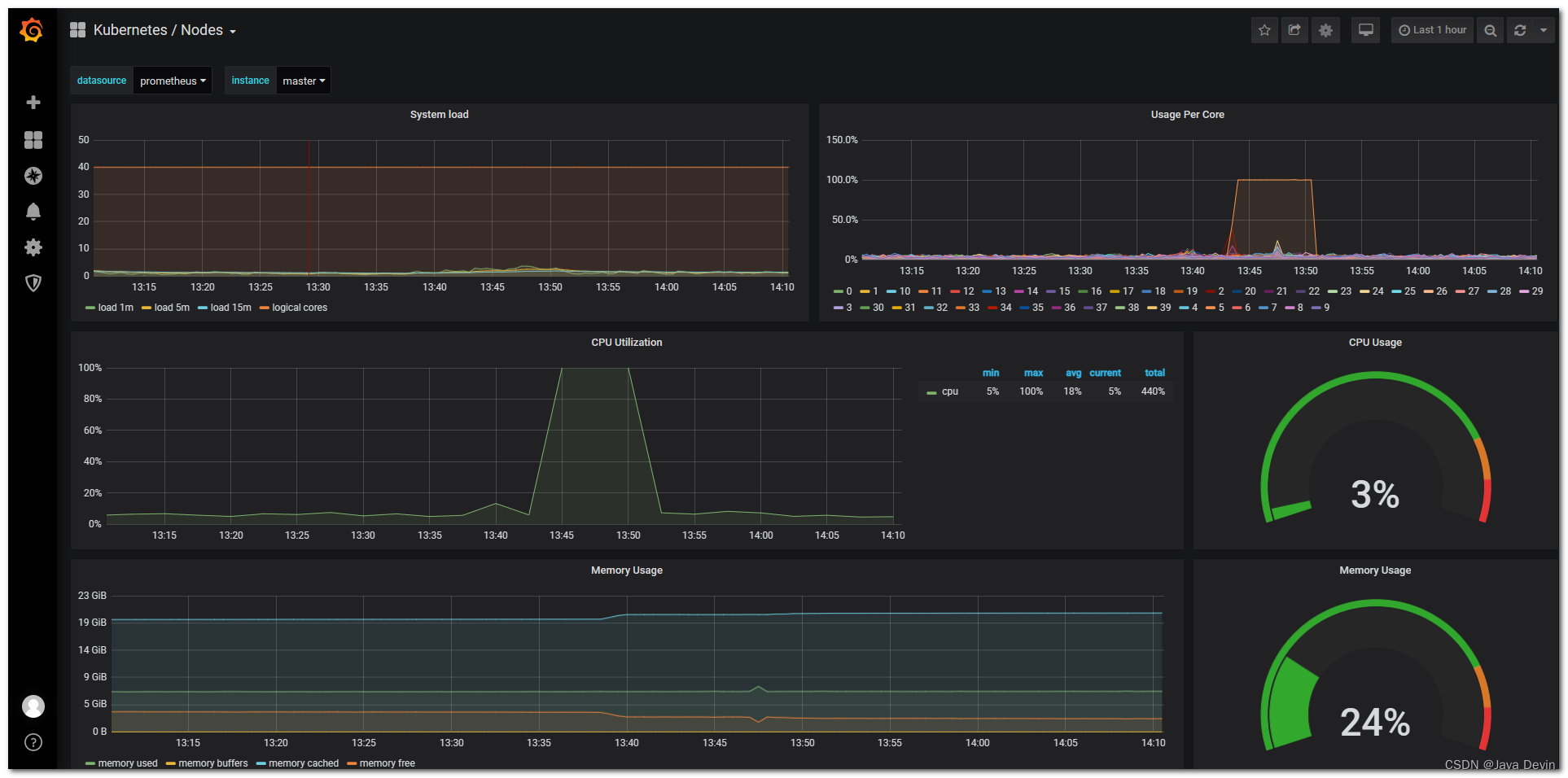The image size is (1568, 778).
Task: Open the Explore compass icon
Action: 33,176
